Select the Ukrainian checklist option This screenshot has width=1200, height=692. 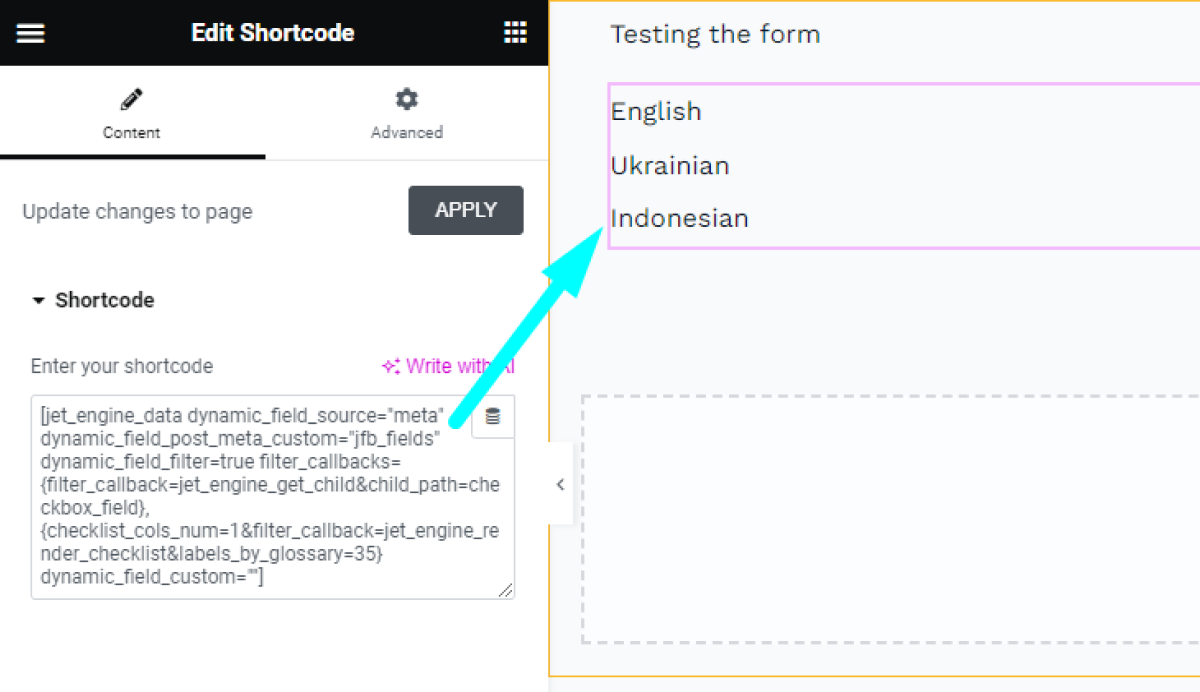[x=670, y=165]
